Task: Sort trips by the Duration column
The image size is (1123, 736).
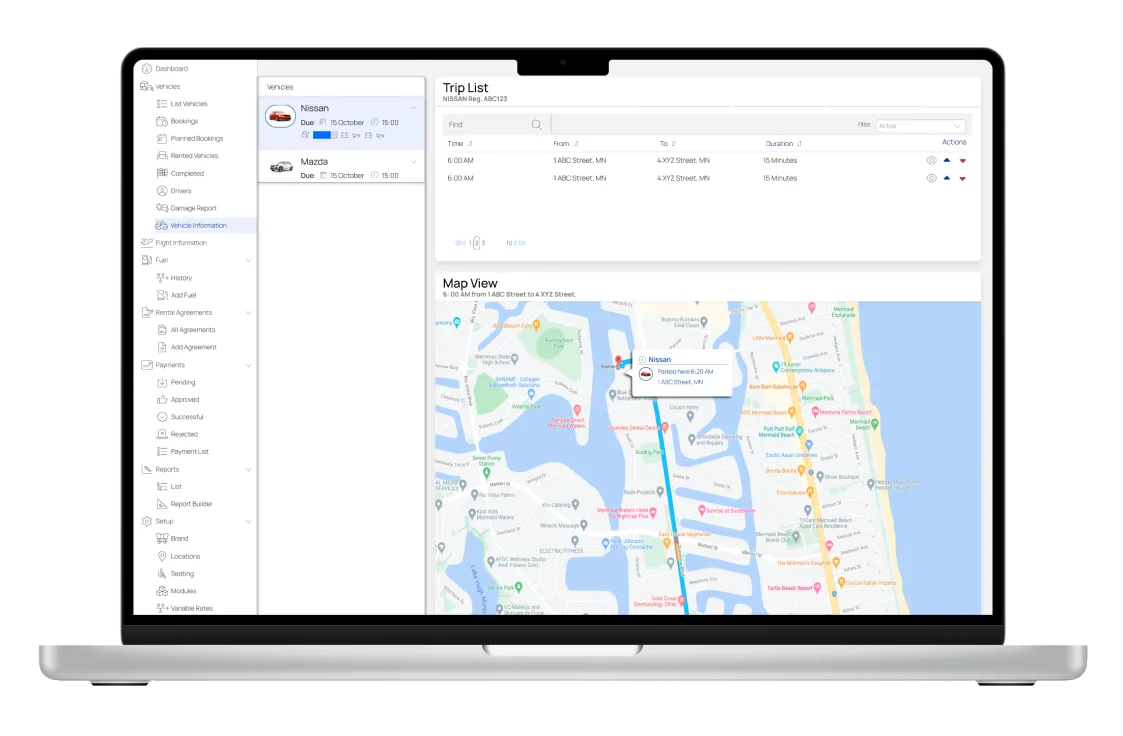Action: point(799,144)
